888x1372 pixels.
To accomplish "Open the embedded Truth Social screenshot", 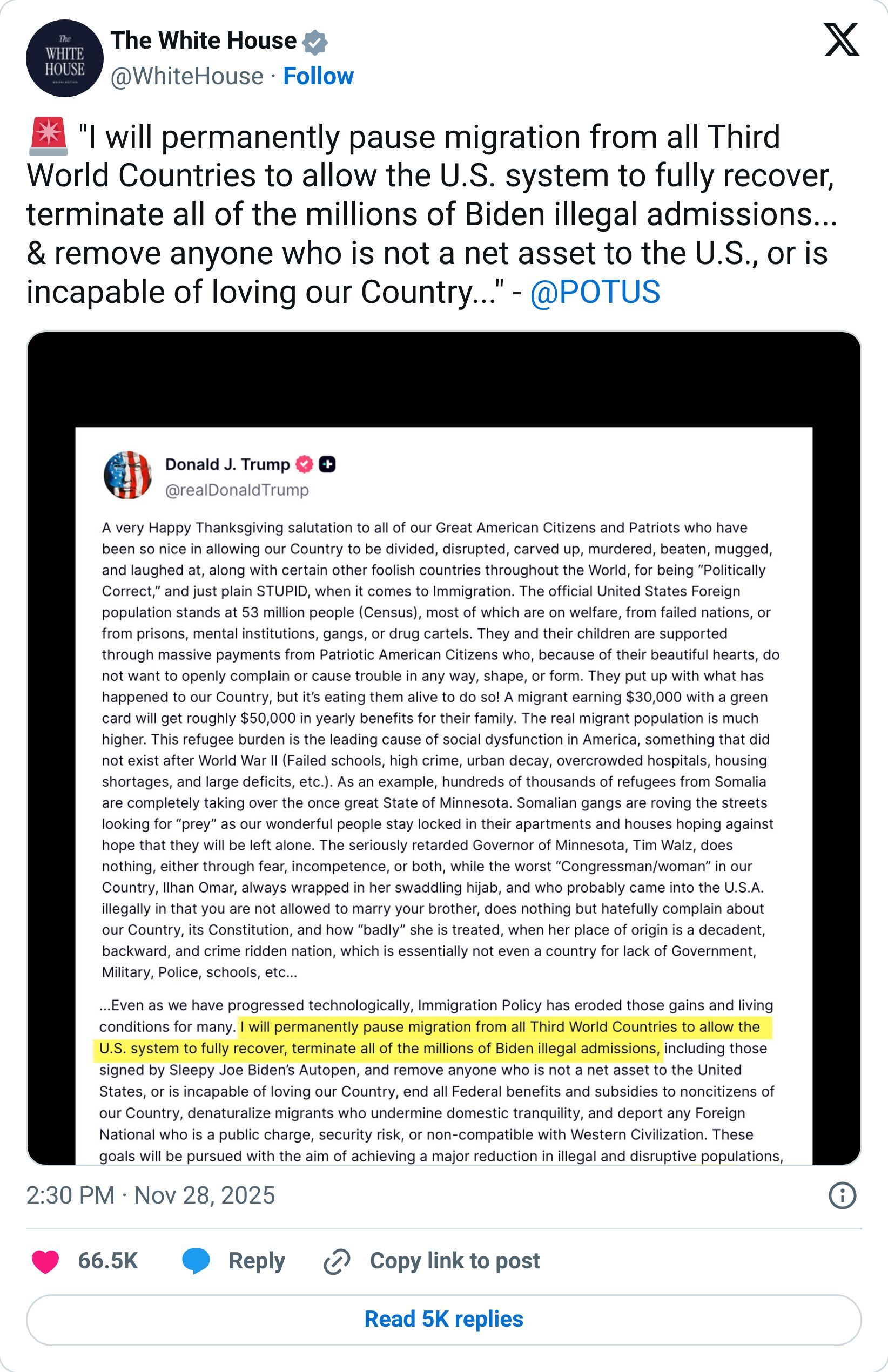I will [443, 749].
